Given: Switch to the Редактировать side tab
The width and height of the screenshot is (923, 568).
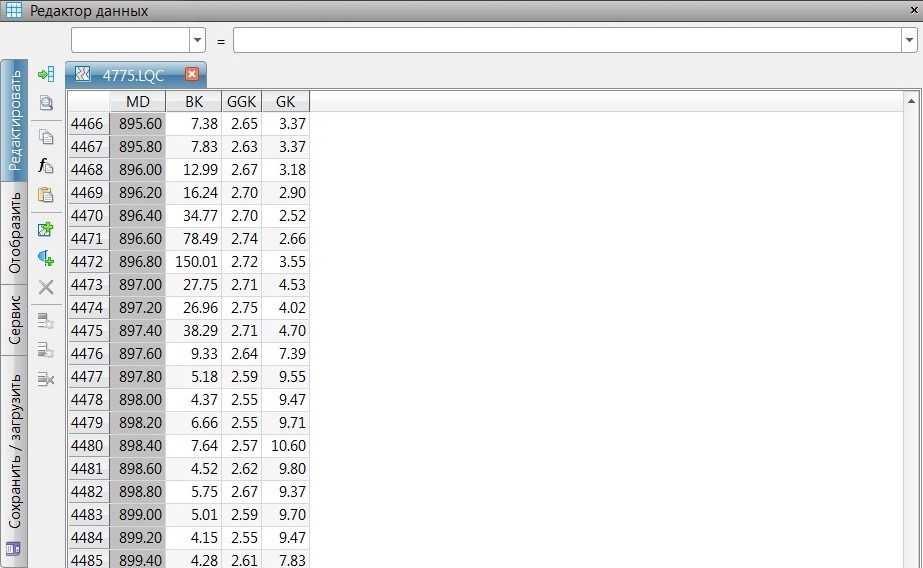Looking at the screenshot, I should [14, 121].
